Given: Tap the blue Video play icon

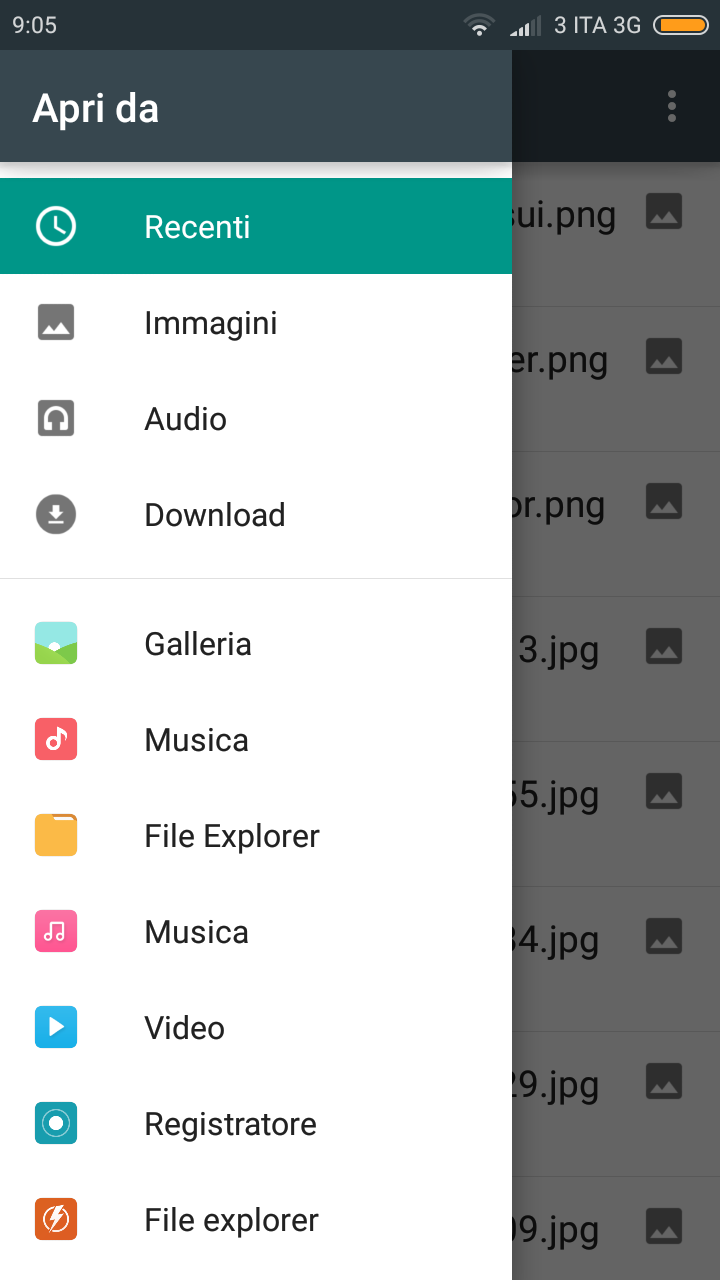Looking at the screenshot, I should pos(56,1027).
